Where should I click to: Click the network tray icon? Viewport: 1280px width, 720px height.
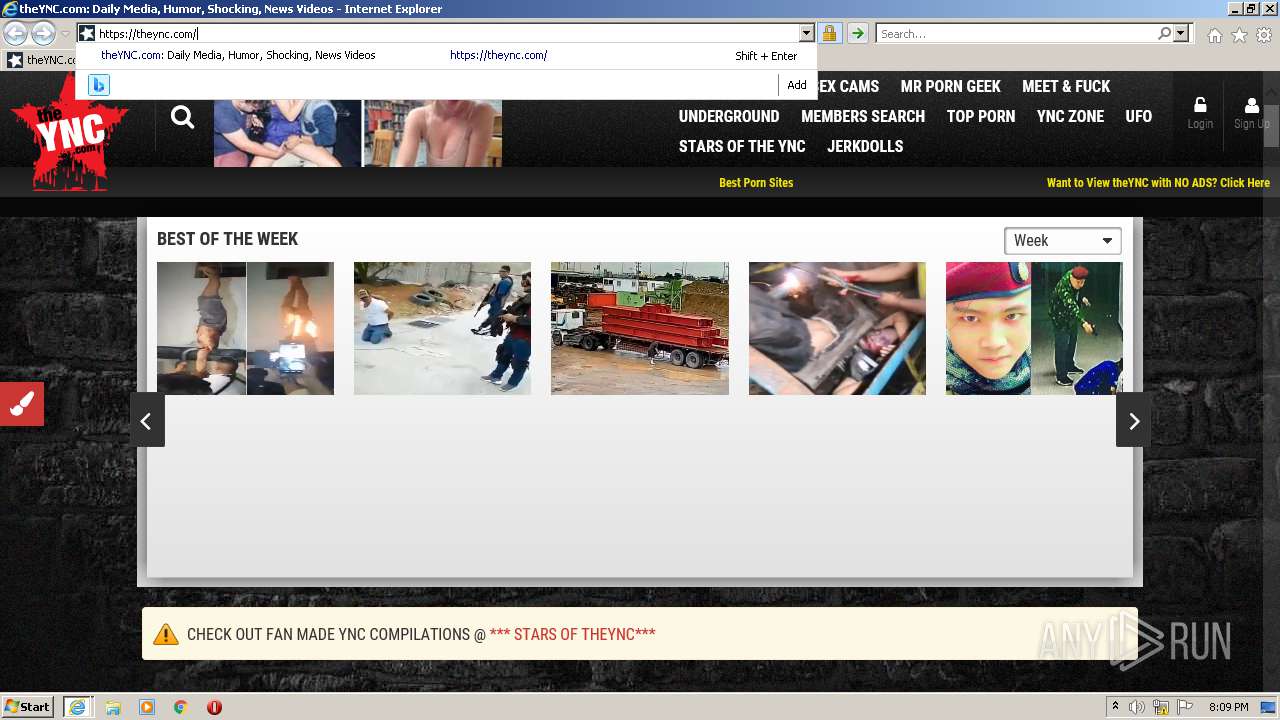(1161, 707)
